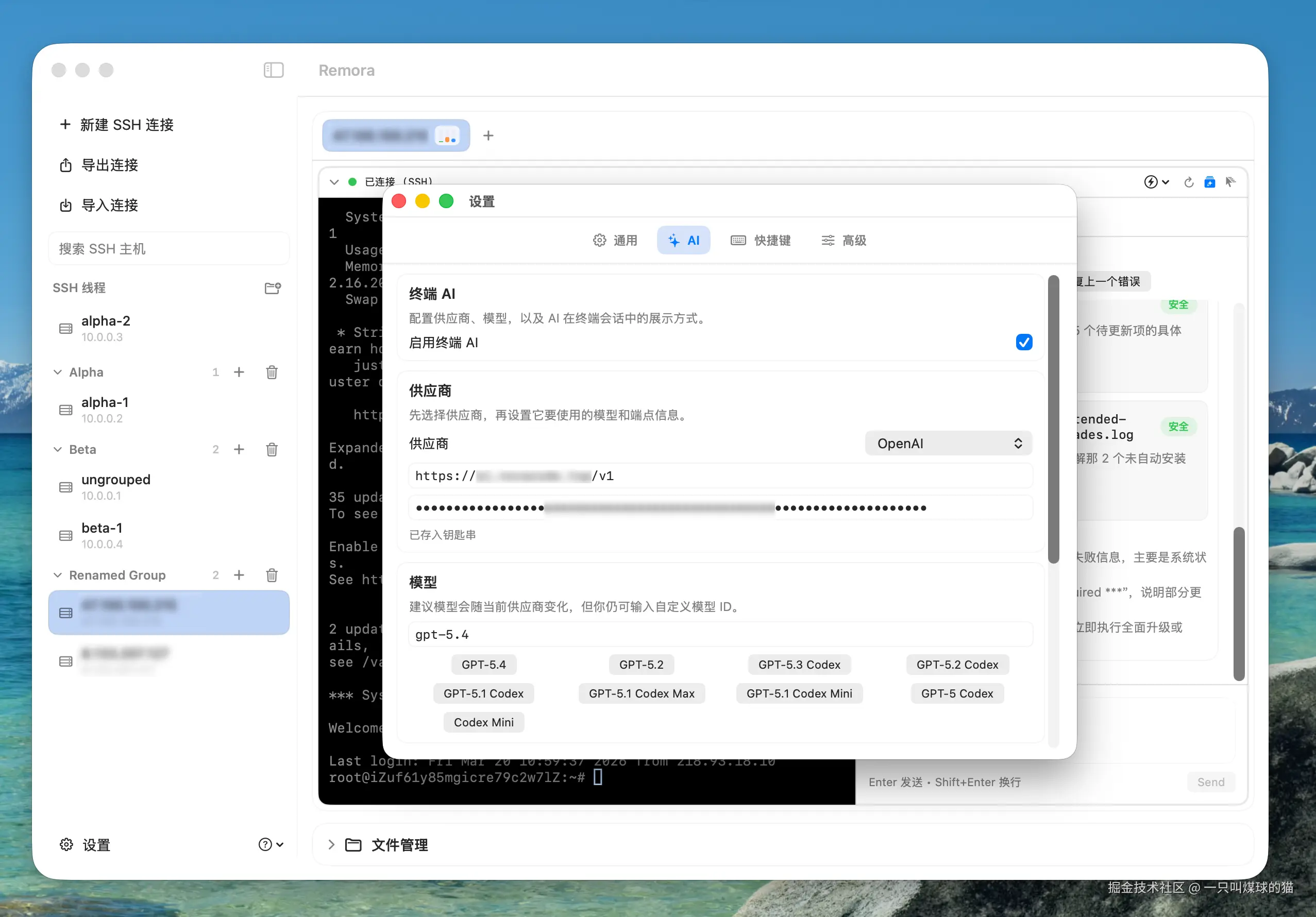Click the settings dialog vertical scrollbar
The width and height of the screenshot is (1316, 917).
1053,418
